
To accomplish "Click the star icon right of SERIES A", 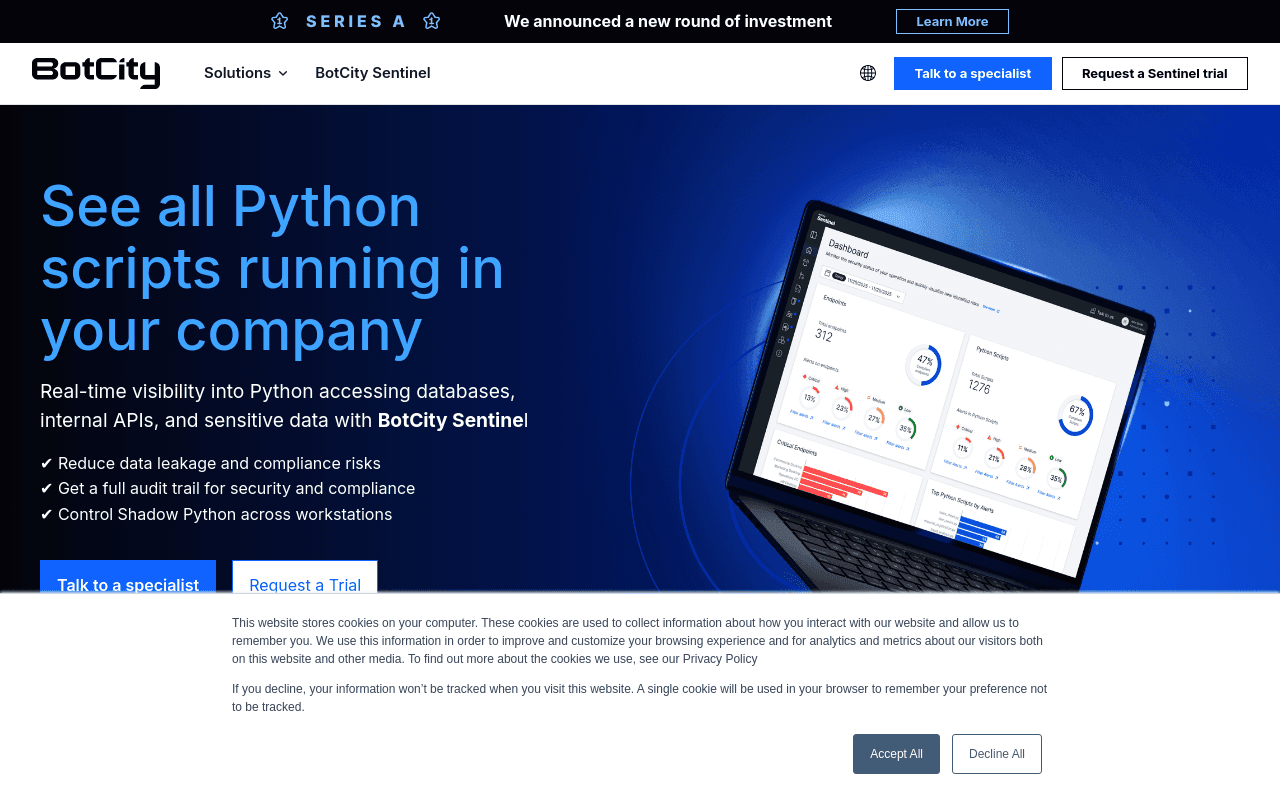I will pos(432,21).
